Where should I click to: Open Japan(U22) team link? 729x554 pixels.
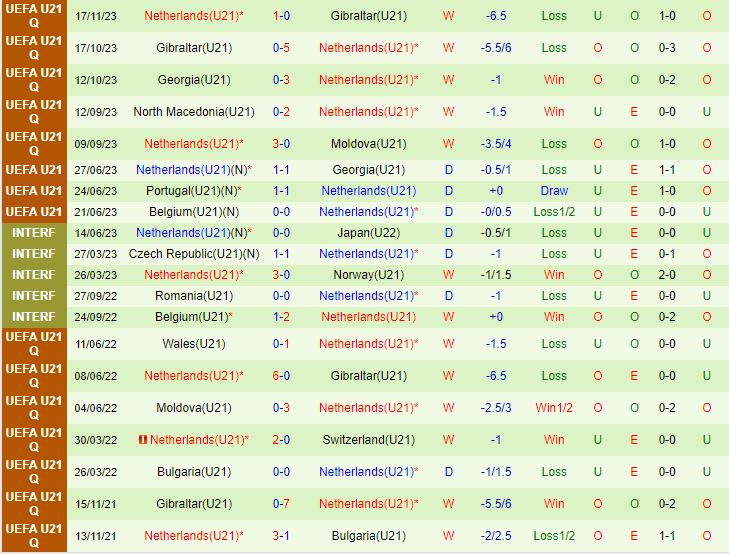[x=369, y=233]
